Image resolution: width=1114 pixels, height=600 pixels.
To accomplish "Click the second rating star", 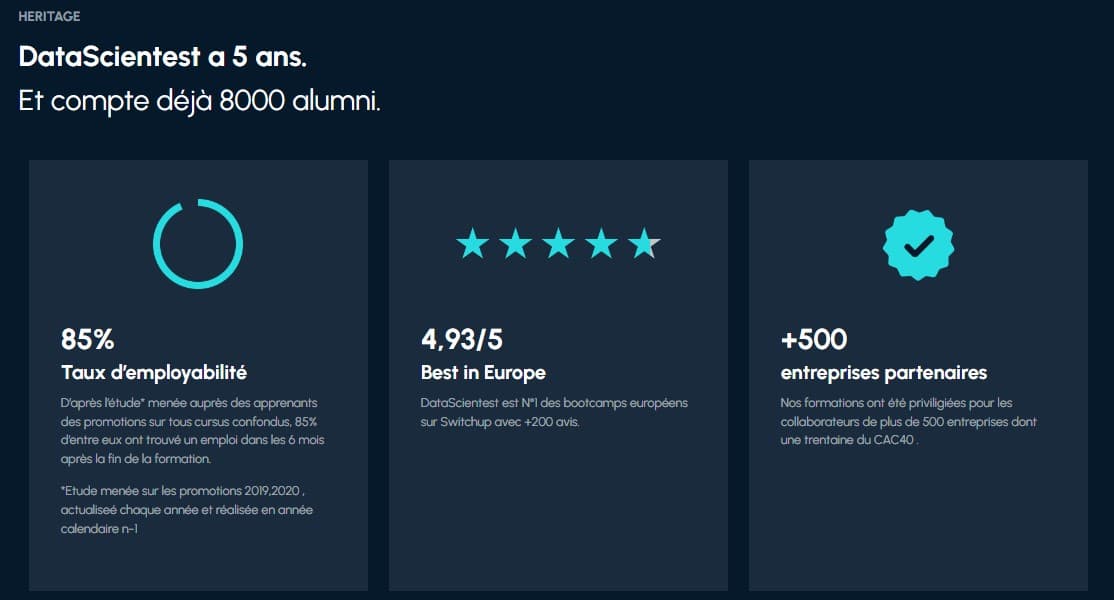I will [515, 244].
